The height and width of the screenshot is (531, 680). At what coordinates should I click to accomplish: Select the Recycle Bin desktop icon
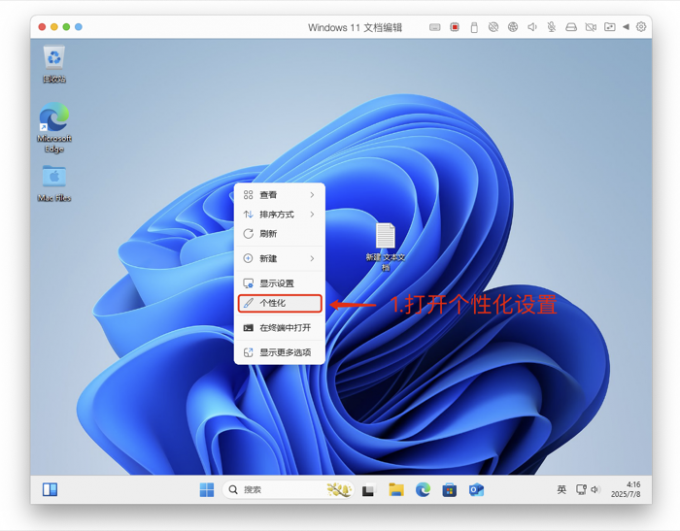[54, 64]
